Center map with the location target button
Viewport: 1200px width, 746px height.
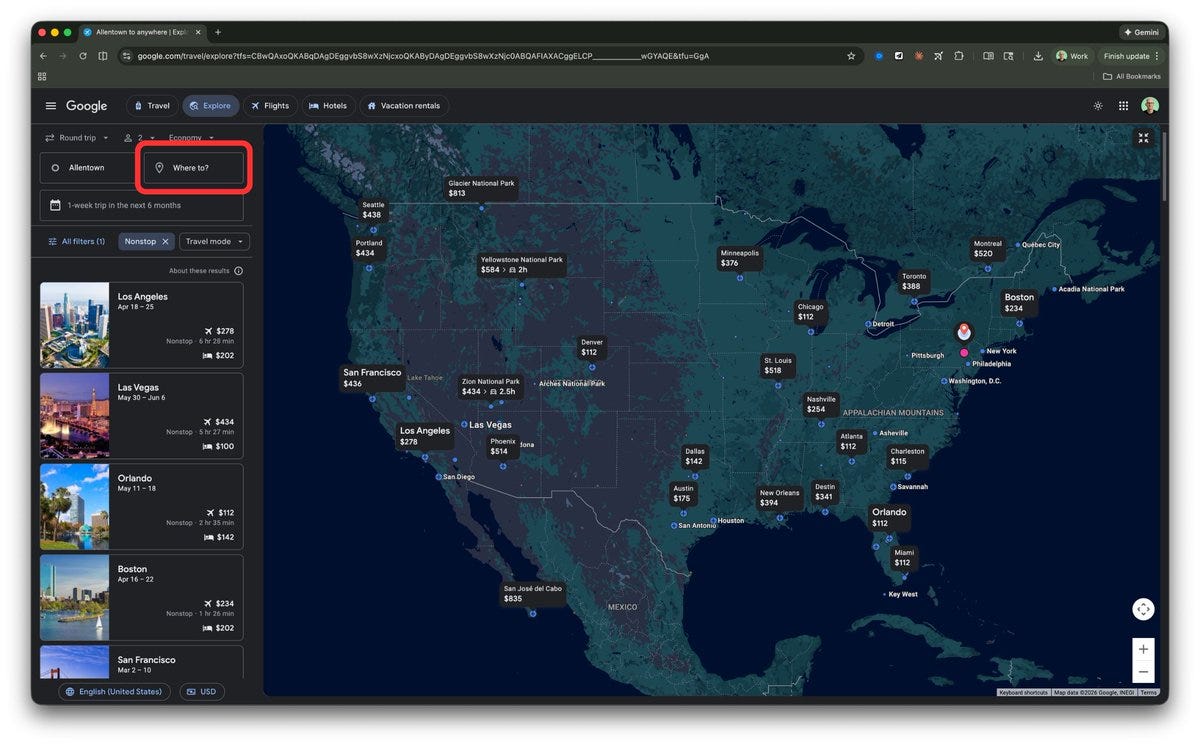pyautogui.click(x=1143, y=609)
